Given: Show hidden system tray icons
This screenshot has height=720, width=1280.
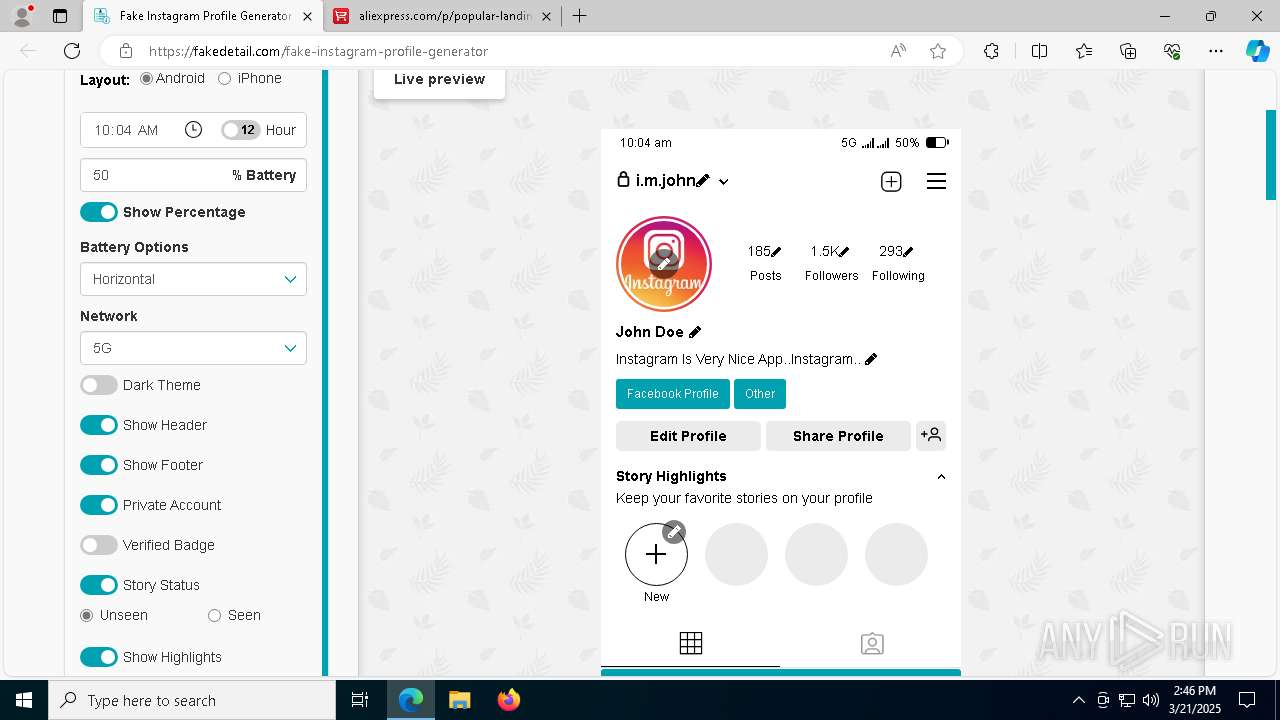Looking at the screenshot, I should (x=1078, y=700).
